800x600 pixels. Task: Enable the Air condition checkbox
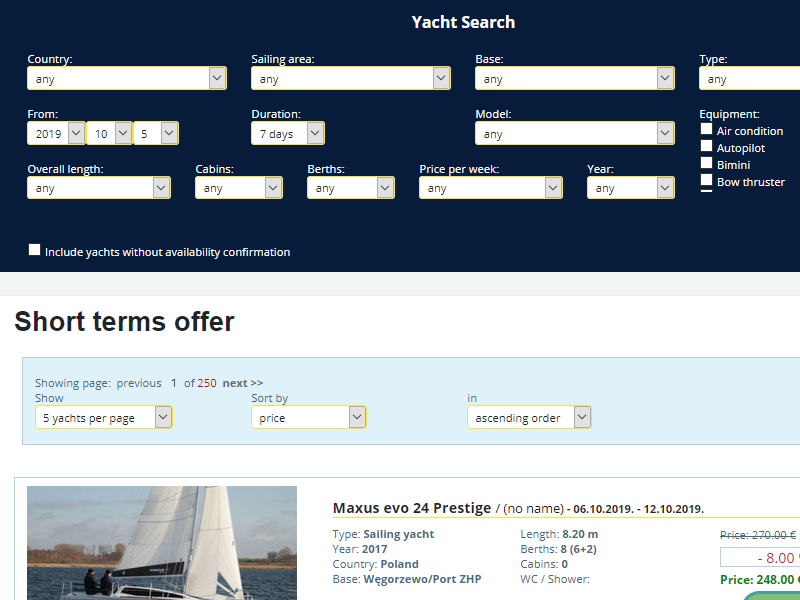point(707,130)
